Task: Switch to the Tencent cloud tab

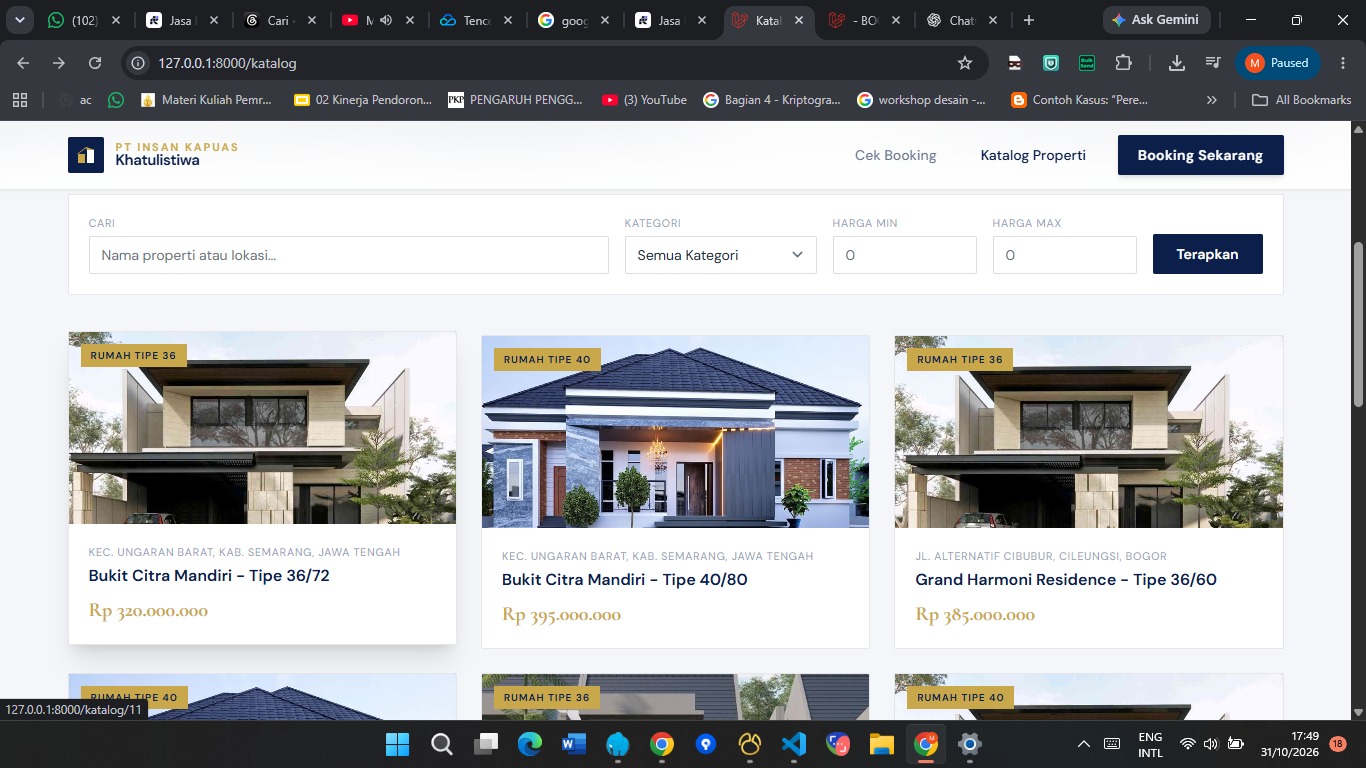Action: pos(475,20)
